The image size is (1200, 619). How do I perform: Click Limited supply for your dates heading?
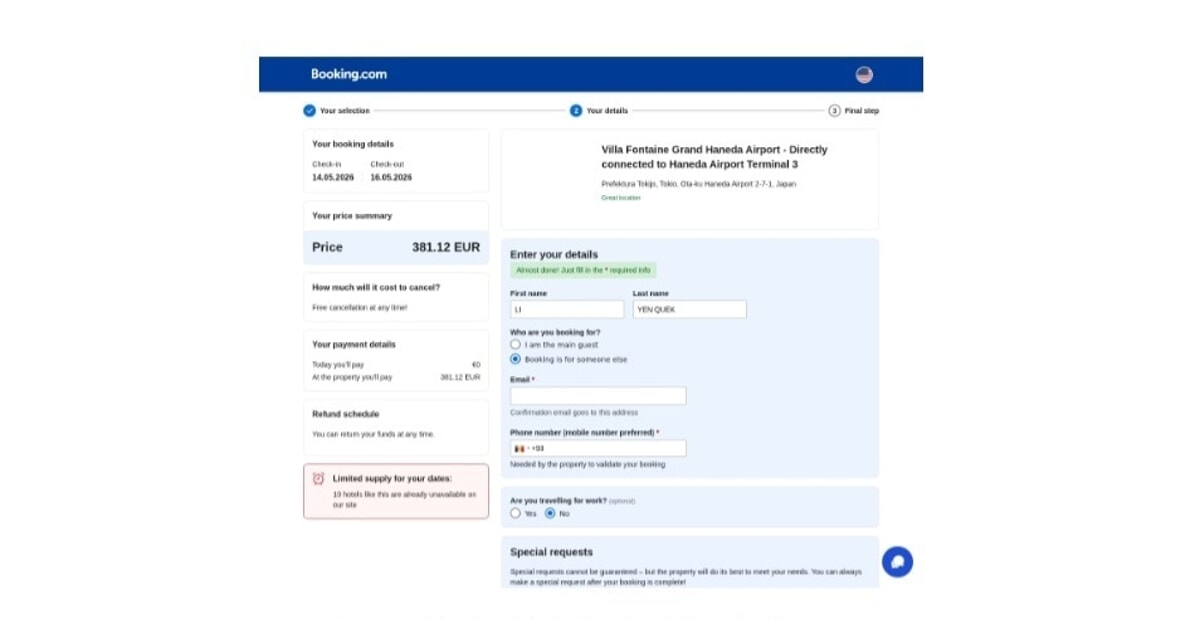(x=392, y=479)
